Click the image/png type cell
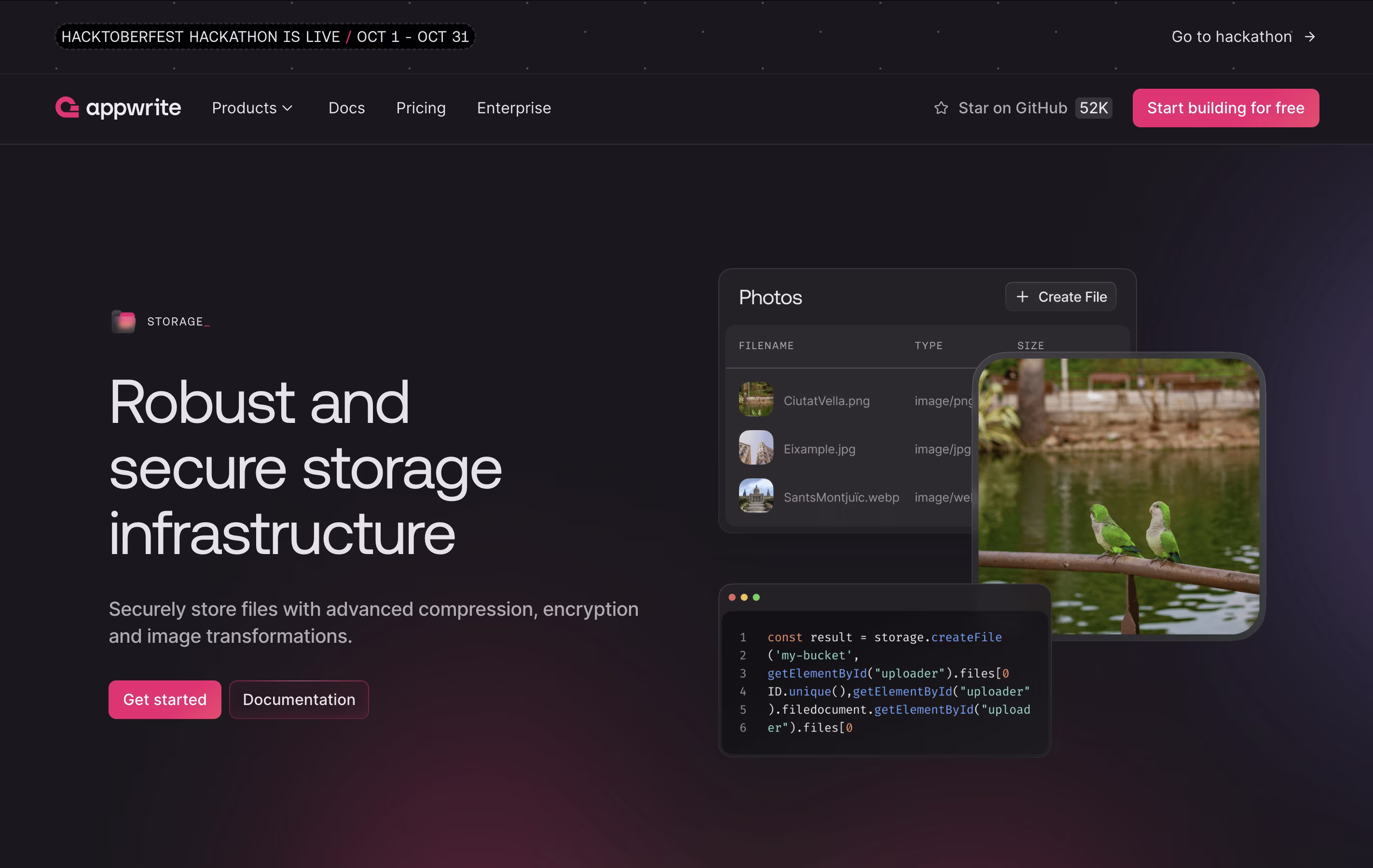The width and height of the screenshot is (1373, 868). (944, 401)
